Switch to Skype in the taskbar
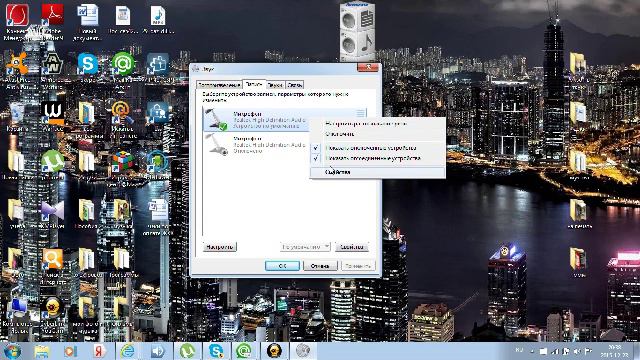 tap(216, 351)
